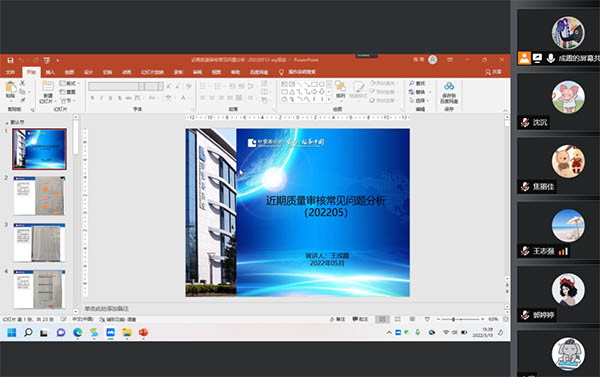Collapse the ribbon with the chevron arrow

click(x=505, y=110)
